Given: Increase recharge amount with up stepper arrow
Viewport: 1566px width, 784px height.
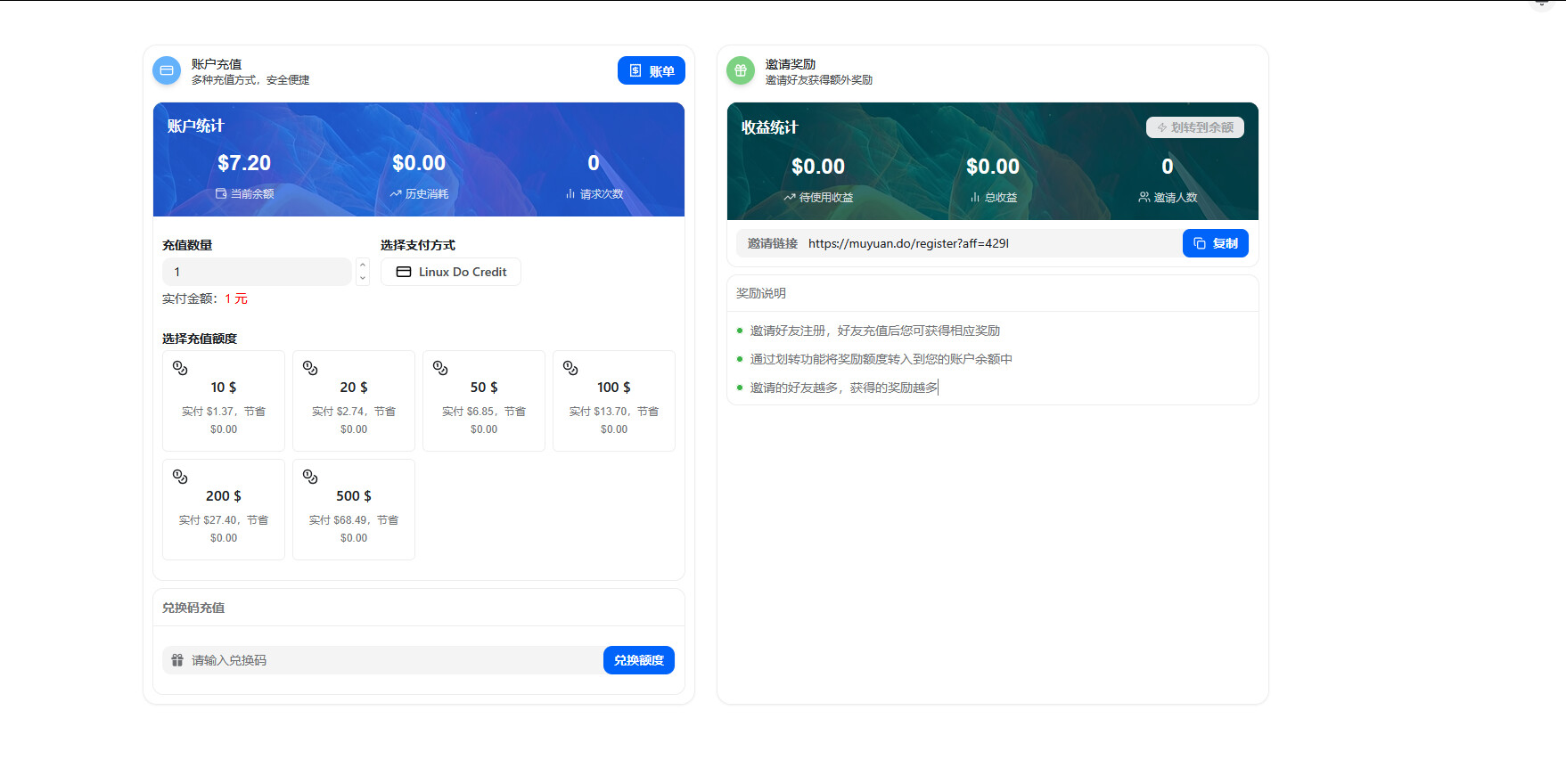Looking at the screenshot, I should [363, 265].
